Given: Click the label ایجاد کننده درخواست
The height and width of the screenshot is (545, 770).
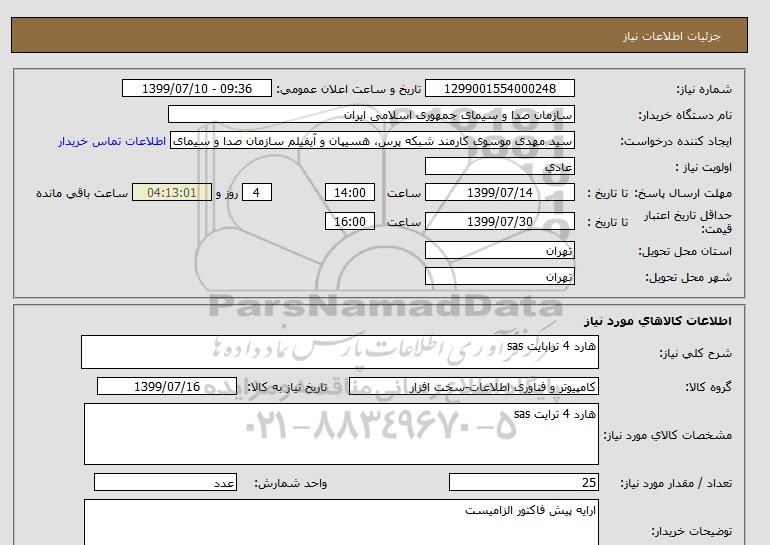Looking at the screenshot, I should 676,141.
